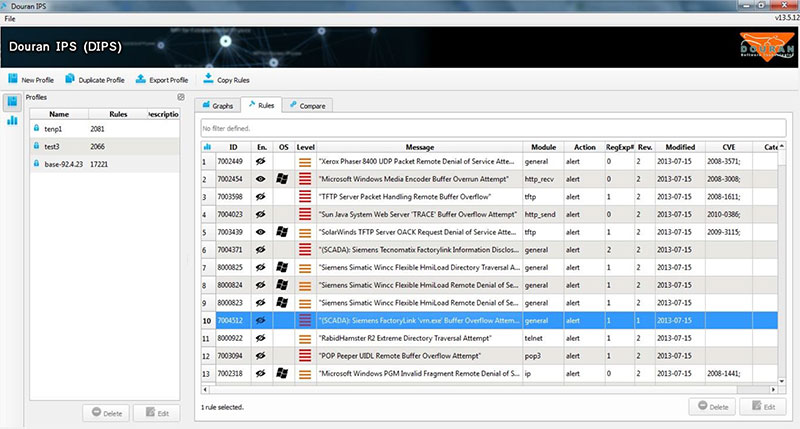Viewport: 800px width, 429px height.
Task: Sort rules by the Module column header
Action: 543,147
